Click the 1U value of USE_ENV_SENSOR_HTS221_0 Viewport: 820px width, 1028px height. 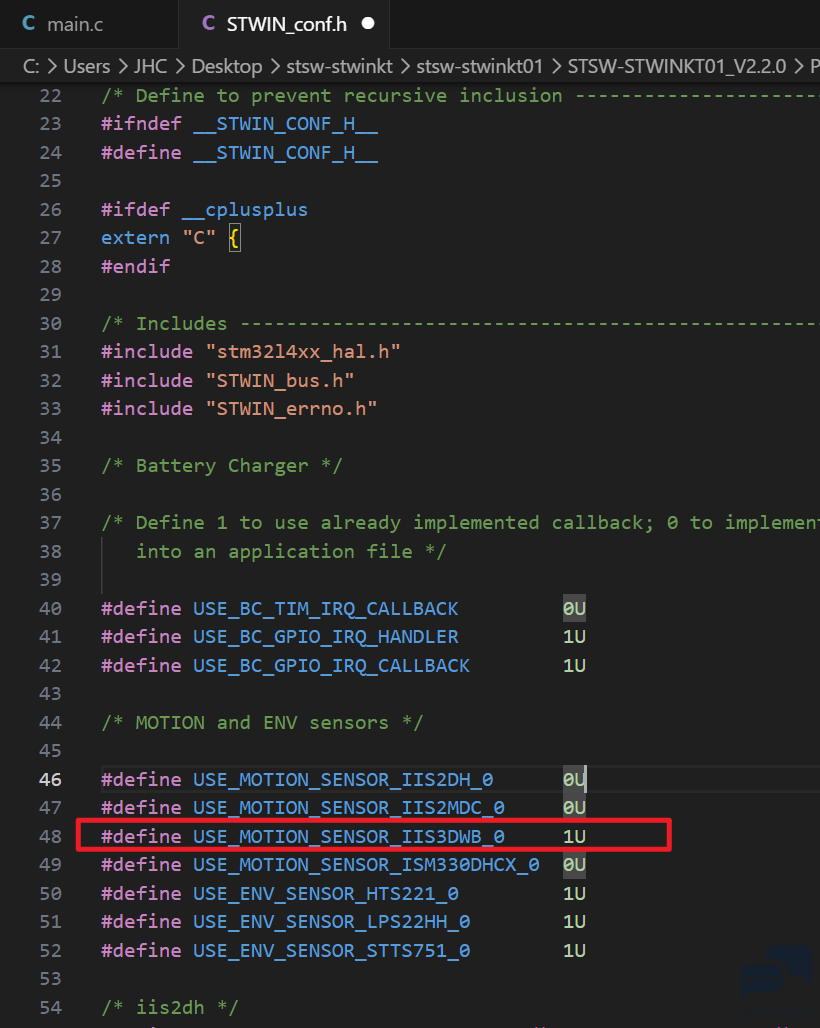point(574,893)
